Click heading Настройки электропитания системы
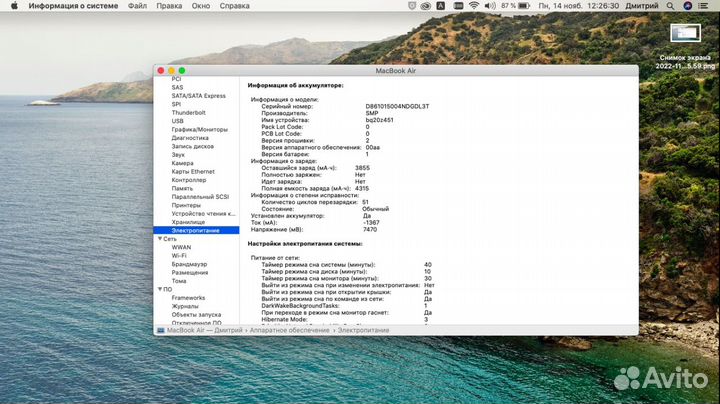The width and height of the screenshot is (720, 404). click(x=305, y=244)
